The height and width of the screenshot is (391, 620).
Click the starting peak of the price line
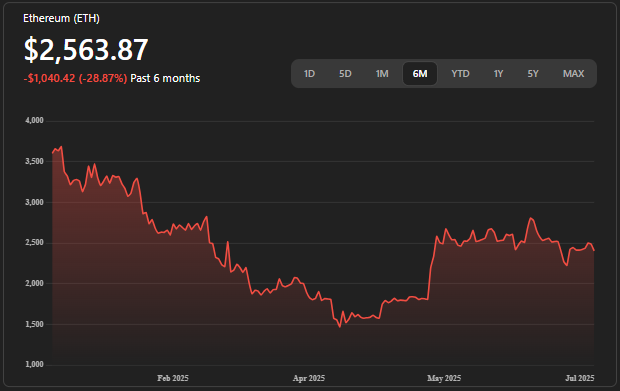click(x=61, y=147)
